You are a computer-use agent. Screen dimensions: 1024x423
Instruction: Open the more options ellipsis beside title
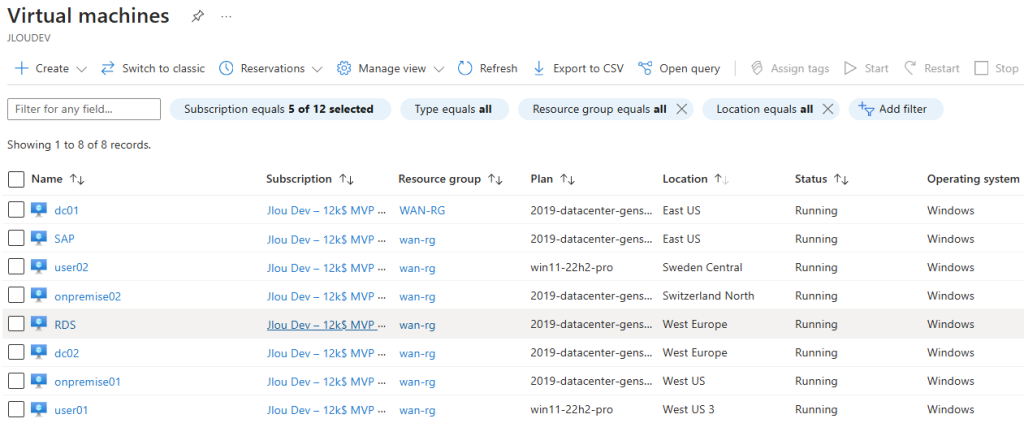[x=226, y=17]
